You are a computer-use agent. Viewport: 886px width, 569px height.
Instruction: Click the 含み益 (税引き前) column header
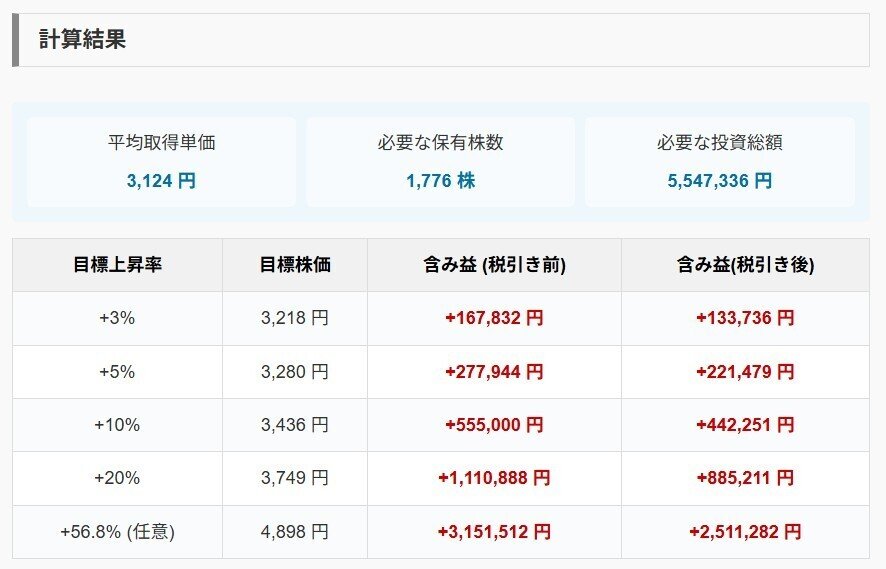pos(494,265)
